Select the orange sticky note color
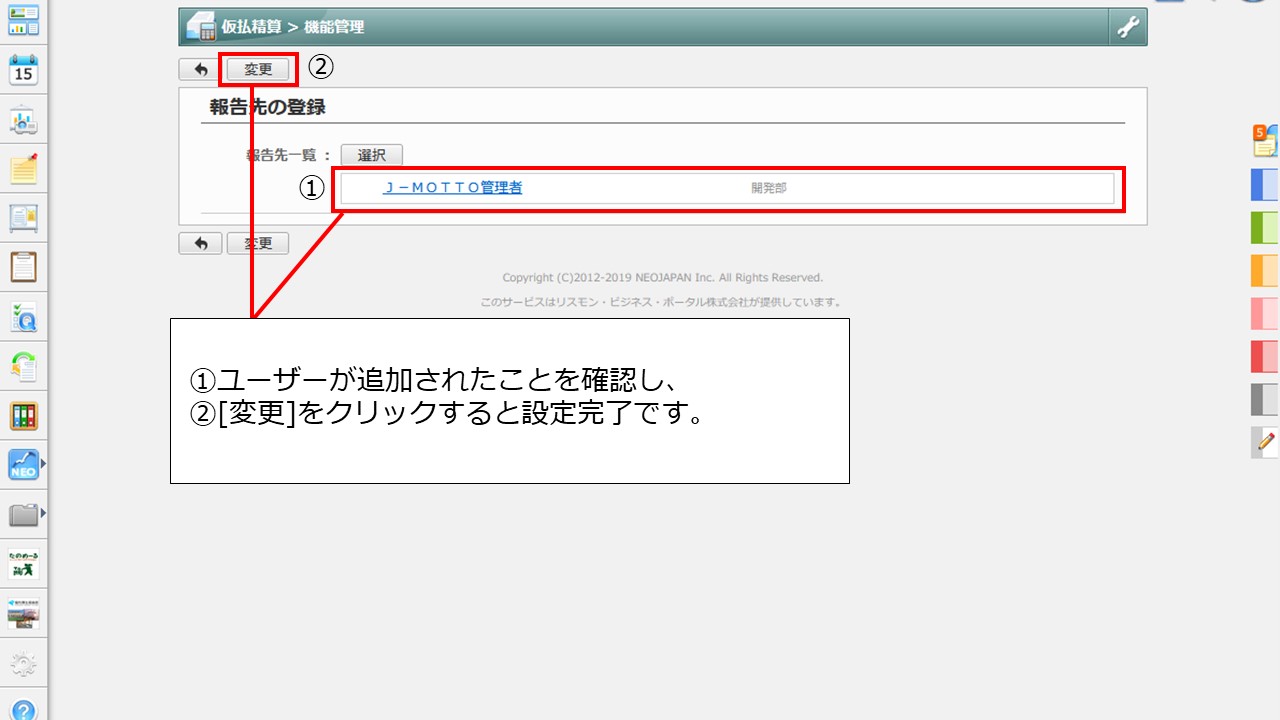 pos(1265,271)
